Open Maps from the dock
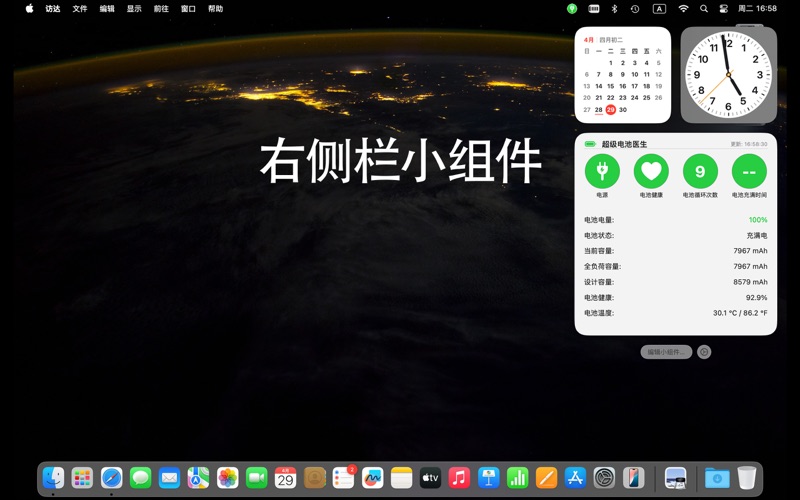800x500 pixels. (198, 478)
